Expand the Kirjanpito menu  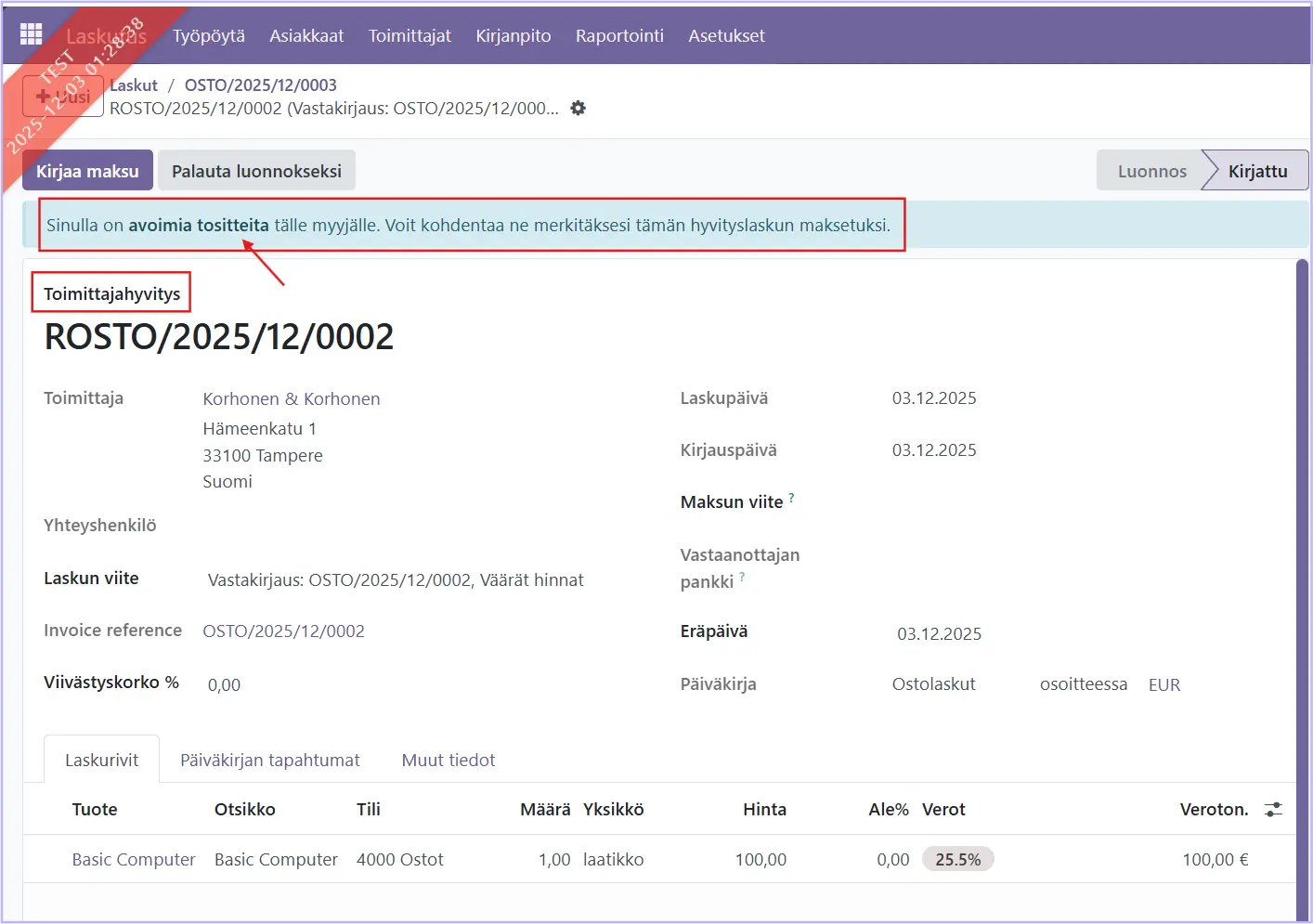pyautogui.click(x=513, y=35)
